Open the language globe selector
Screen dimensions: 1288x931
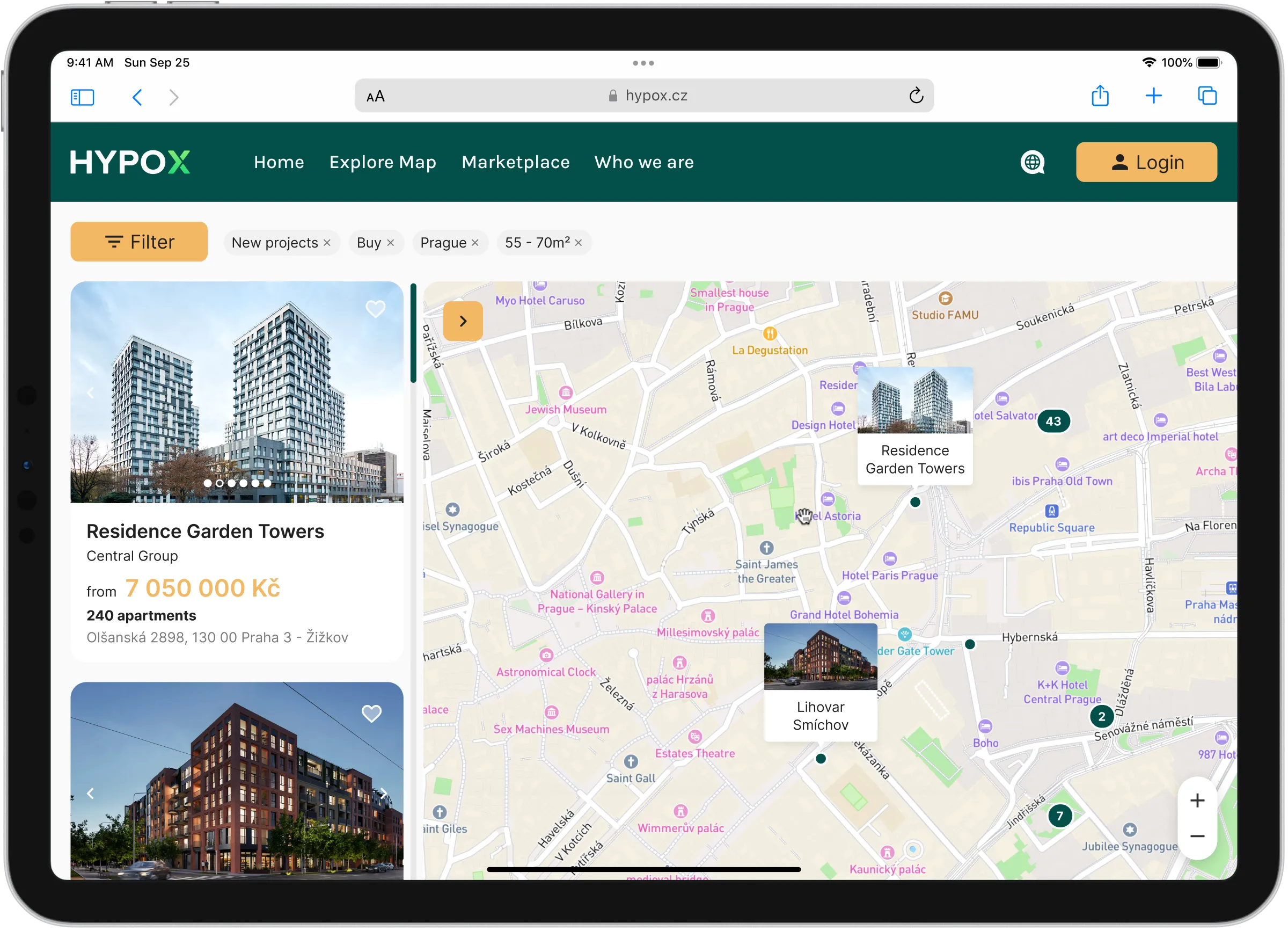point(1034,163)
